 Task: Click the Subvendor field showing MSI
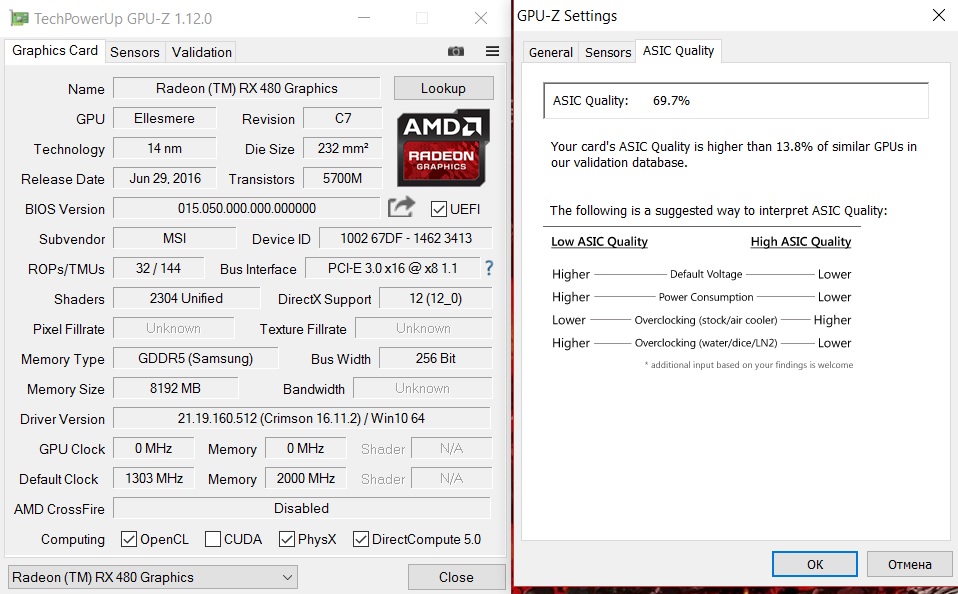click(175, 238)
